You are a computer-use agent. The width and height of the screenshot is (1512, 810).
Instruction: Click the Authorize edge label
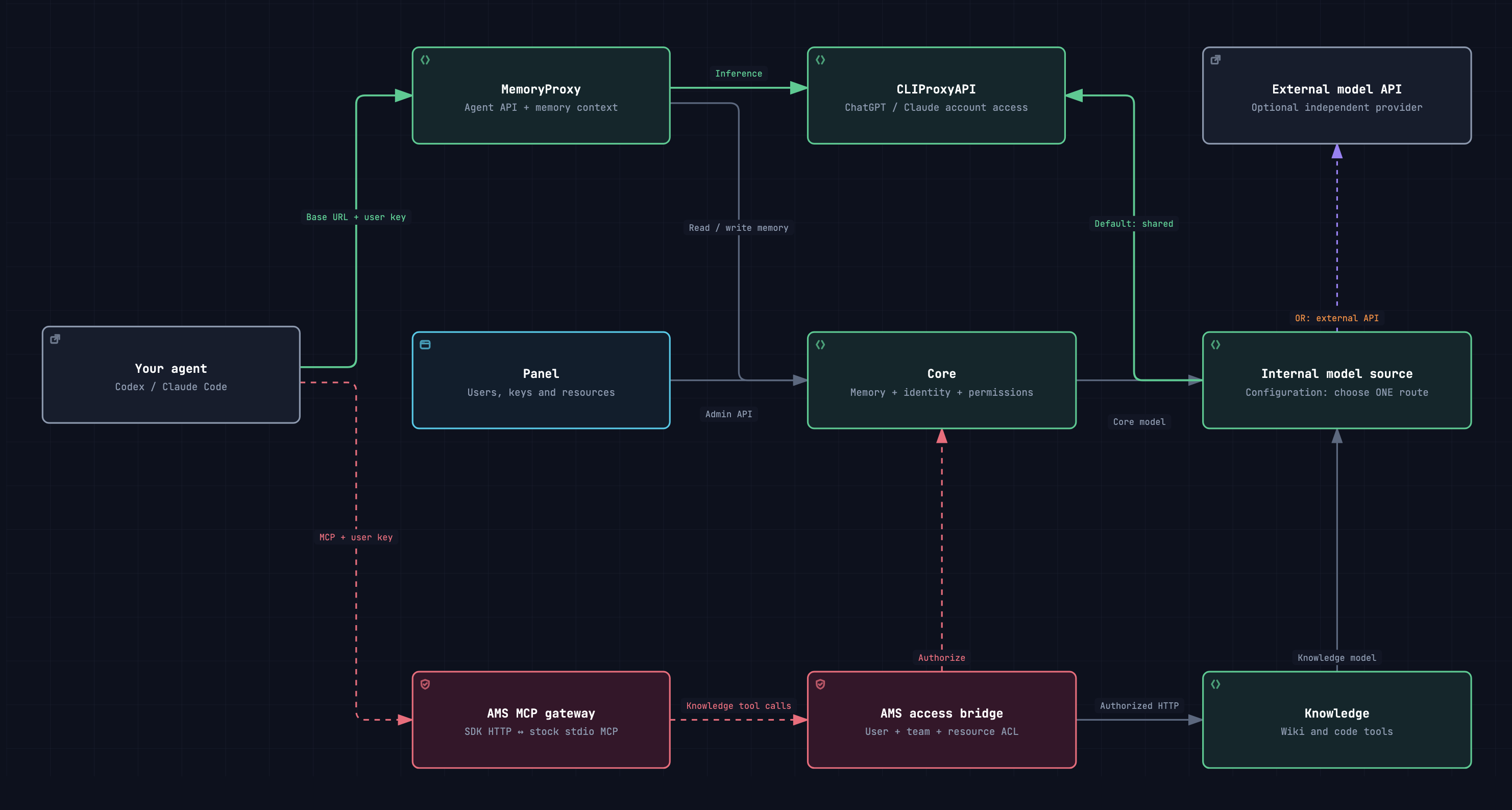click(x=941, y=658)
